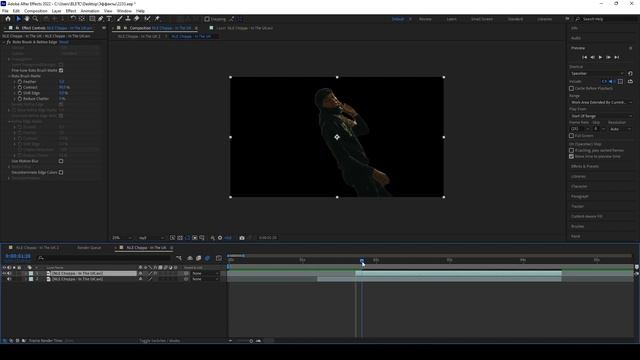Screen dimensions: 640x360
Task: Toggle Snapping checkbox in toolbar
Action: [207, 19]
